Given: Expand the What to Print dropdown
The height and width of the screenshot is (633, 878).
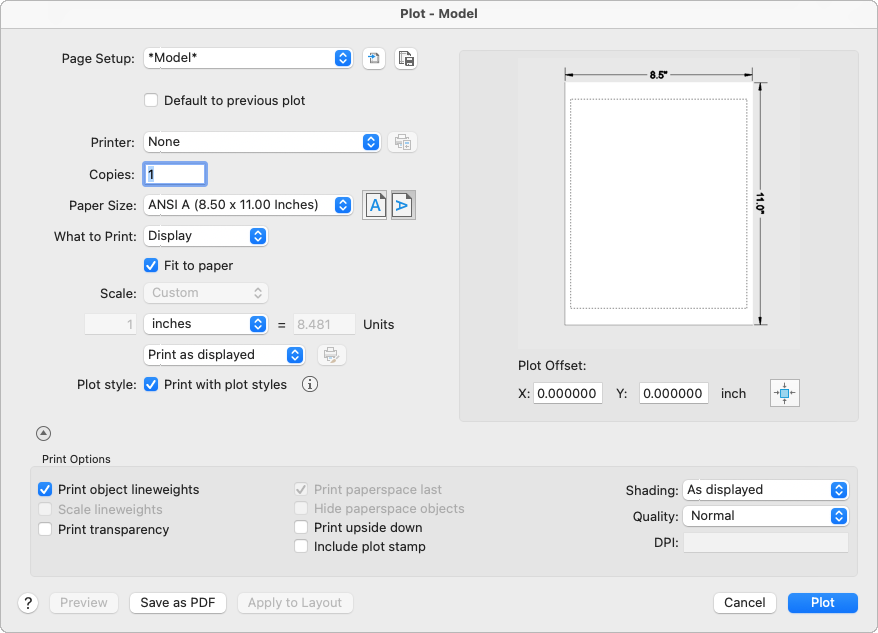Looking at the screenshot, I should [206, 236].
